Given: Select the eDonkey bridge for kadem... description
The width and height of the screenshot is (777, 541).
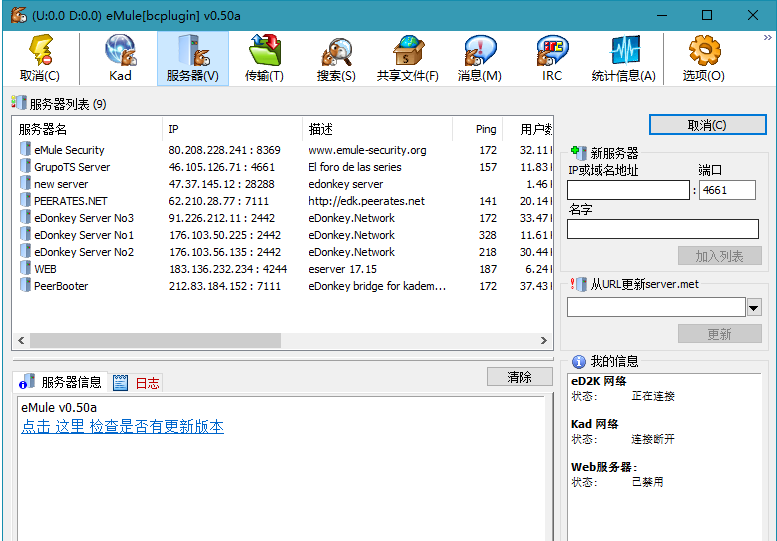Looking at the screenshot, I should point(377,286).
